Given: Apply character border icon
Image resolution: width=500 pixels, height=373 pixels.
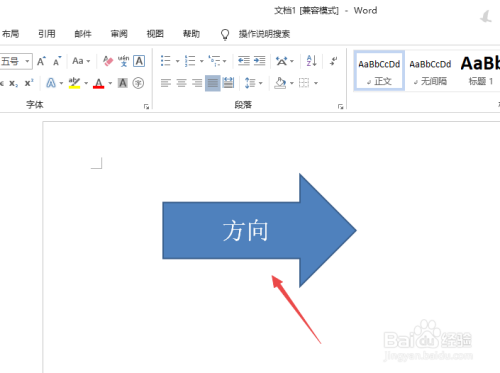Looking at the screenshot, I should coord(139,61).
